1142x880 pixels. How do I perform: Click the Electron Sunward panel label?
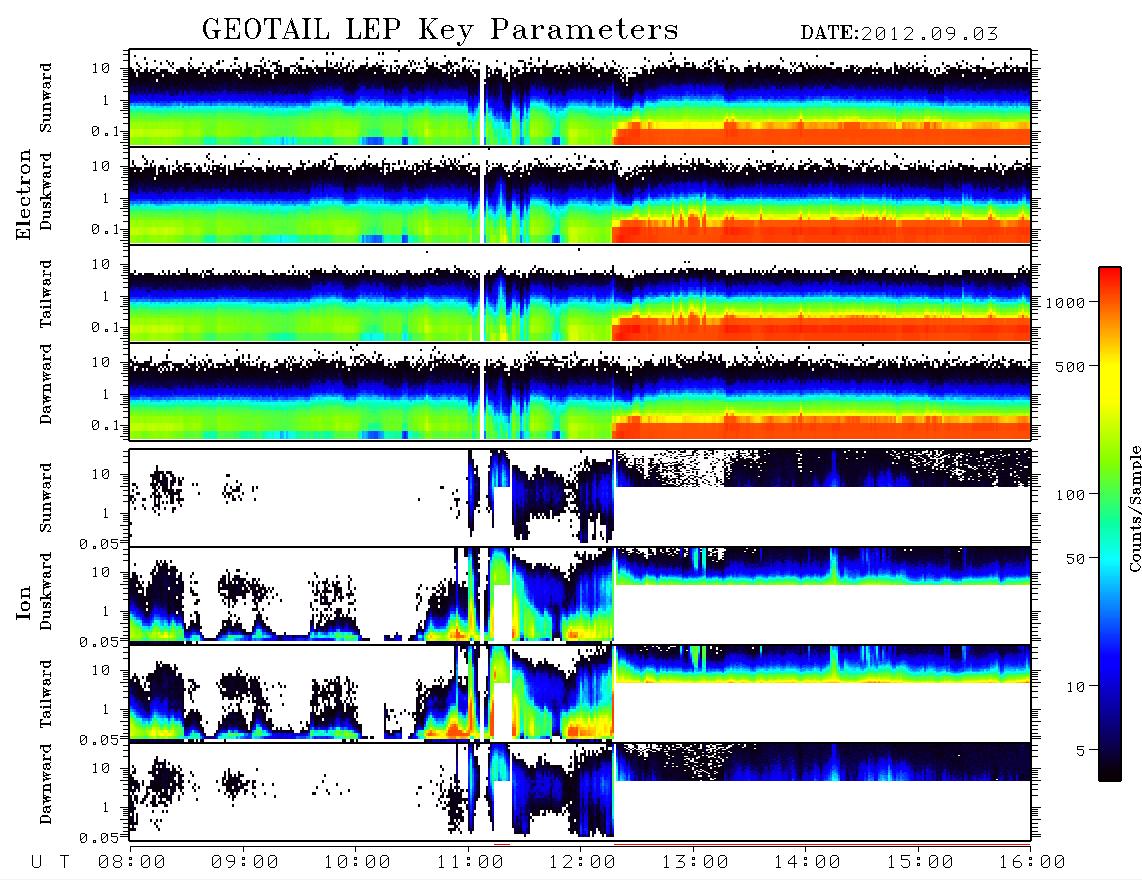pos(46,98)
